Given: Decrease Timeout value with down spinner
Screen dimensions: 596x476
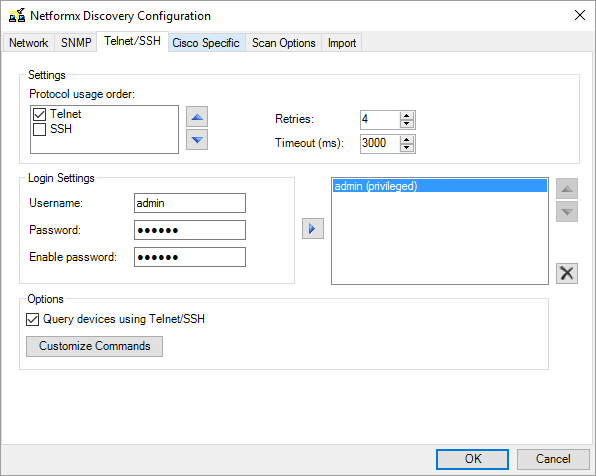Looking at the screenshot, I should point(407,148).
